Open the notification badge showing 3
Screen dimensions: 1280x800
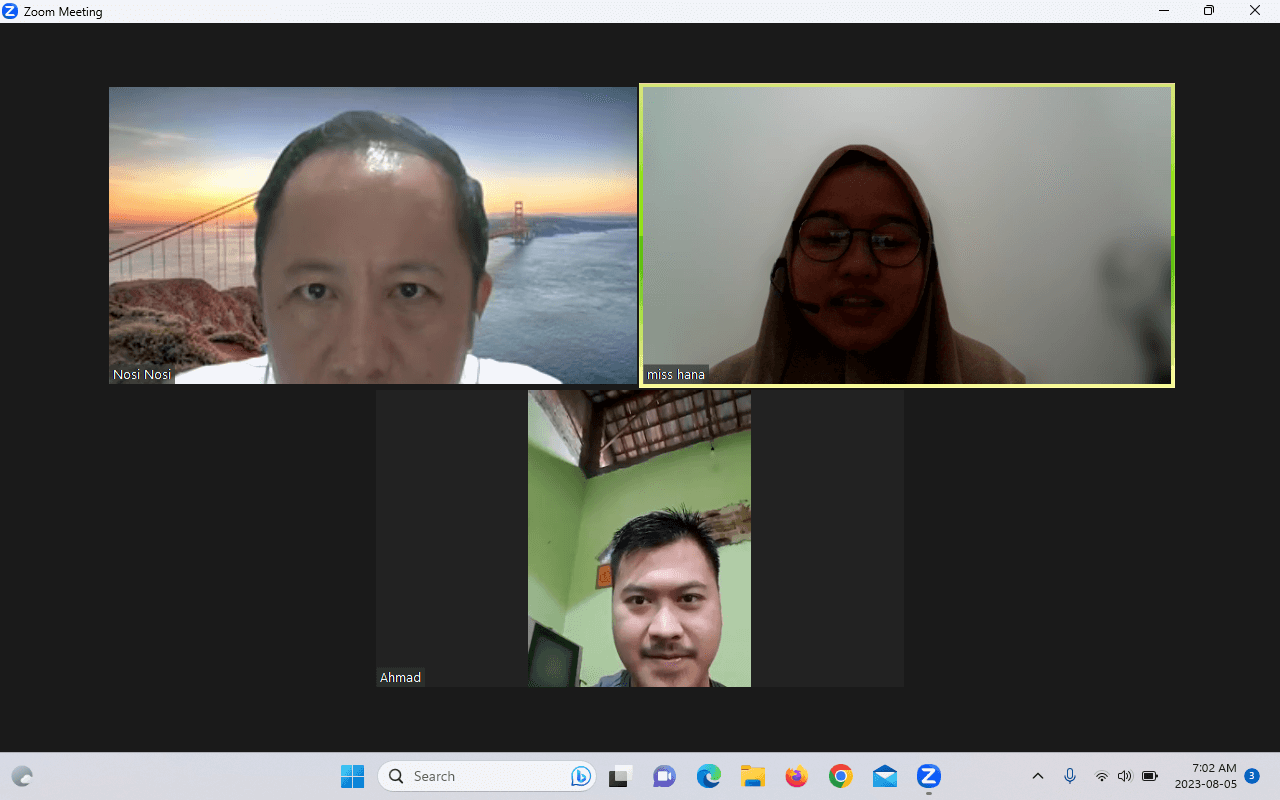pos(1252,775)
